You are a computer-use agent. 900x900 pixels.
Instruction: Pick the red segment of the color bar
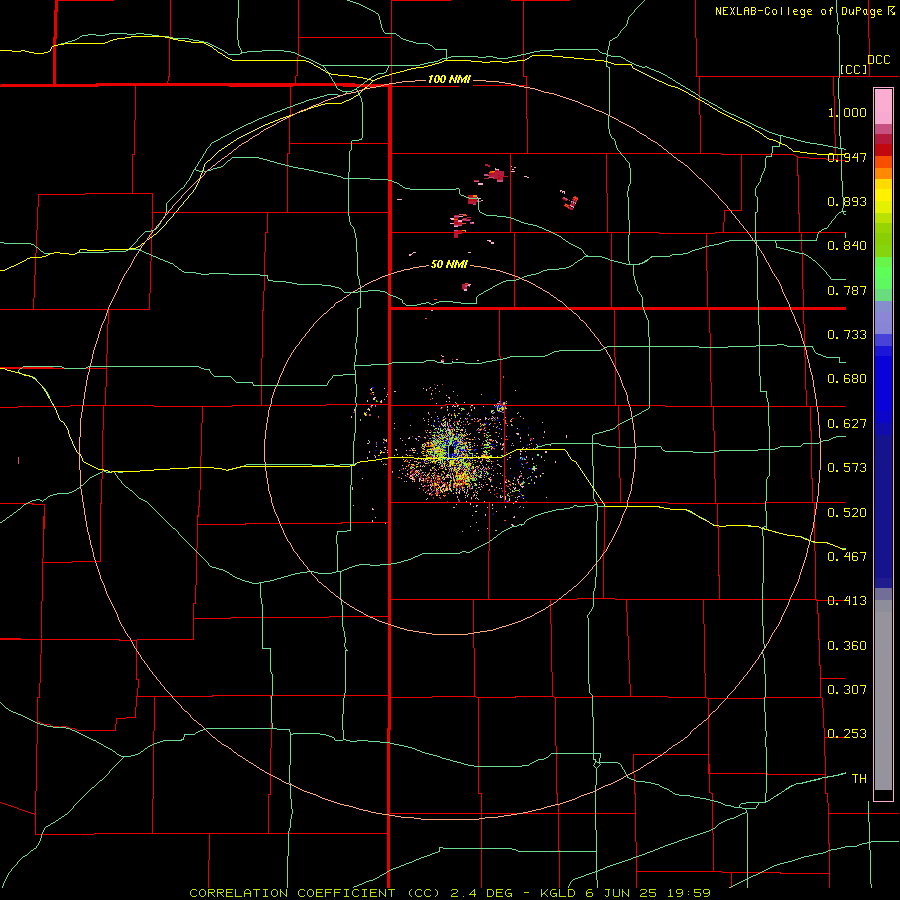[x=883, y=149]
